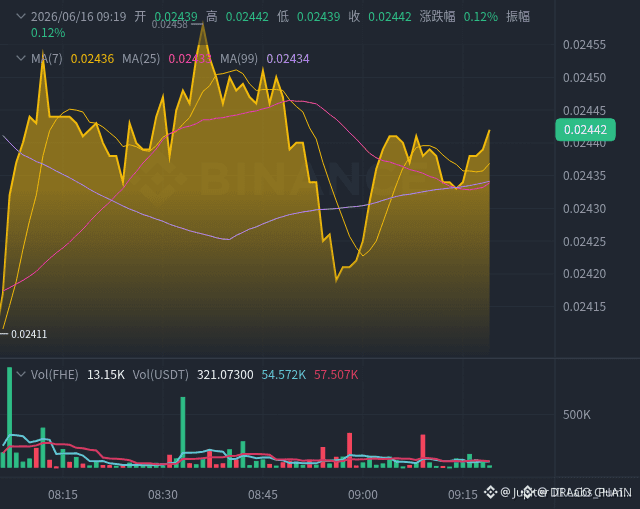Click the low price marker 0.02411
Viewport: 640px width, 509px height.
29,334
